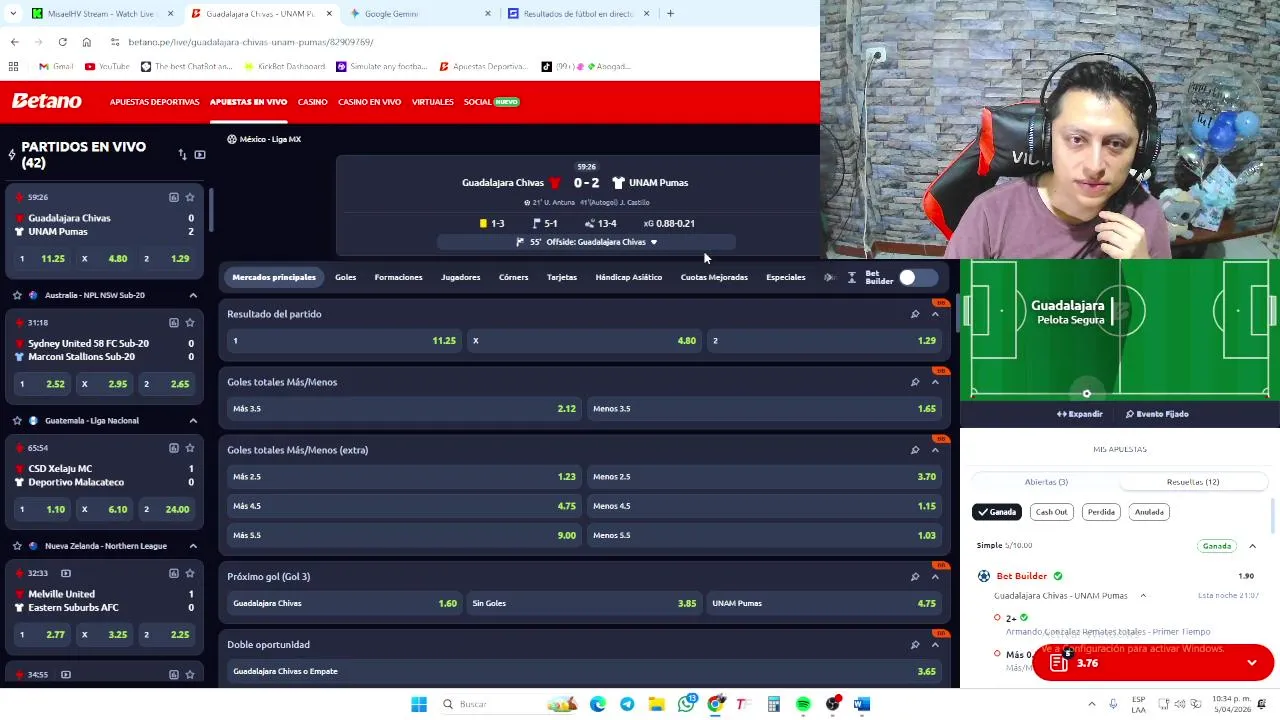Pin the Próximo gol (Gol 3) market
The width and height of the screenshot is (1280, 720).
pyautogui.click(x=914, y=576)
